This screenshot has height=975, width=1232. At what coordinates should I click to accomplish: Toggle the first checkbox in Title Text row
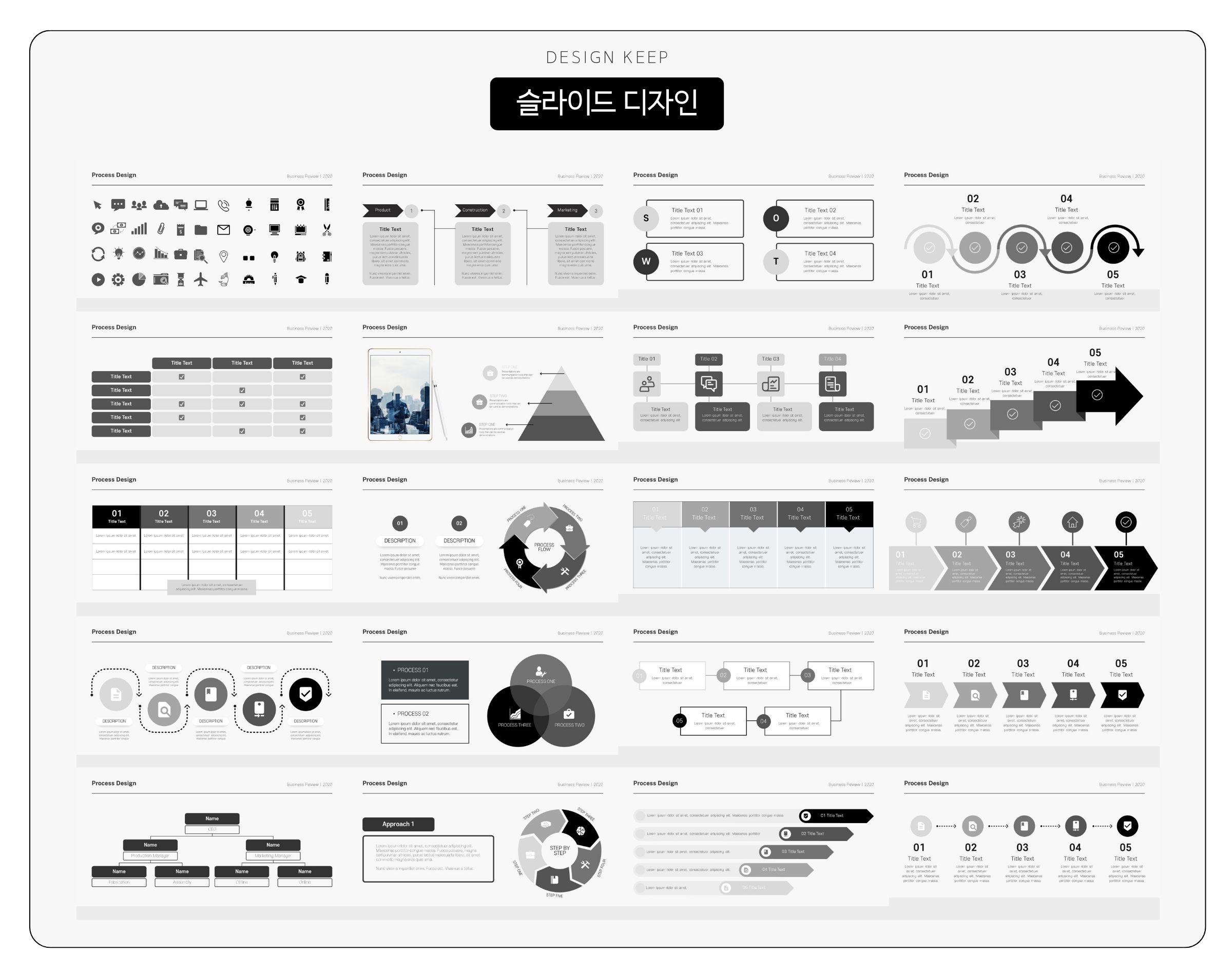(x=182, y=374)
